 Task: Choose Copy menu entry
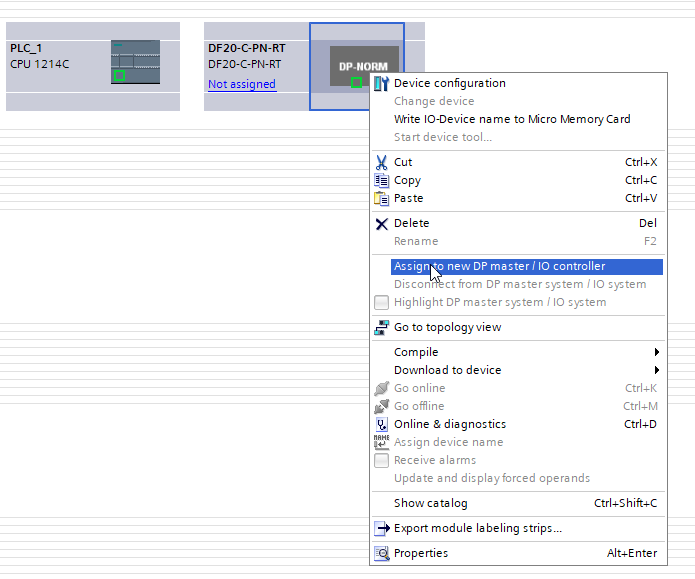(407, 180)
